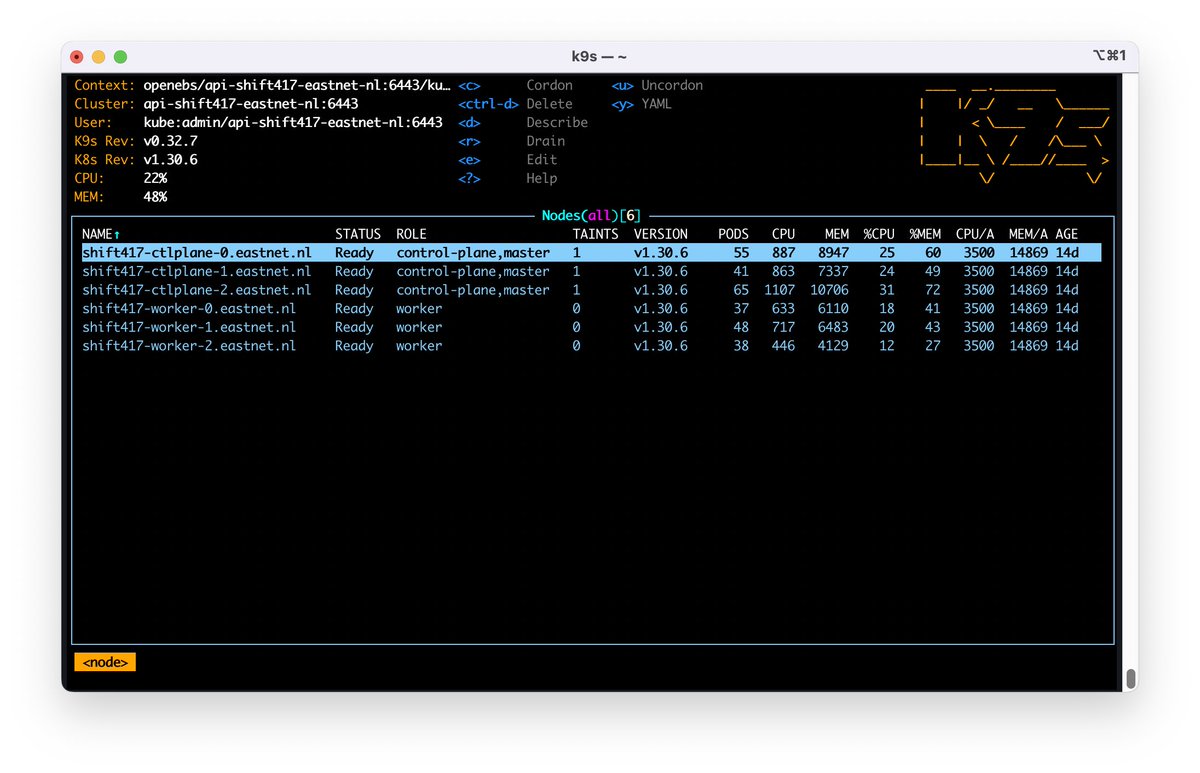Click the PODS column header

tap(733, 234)
